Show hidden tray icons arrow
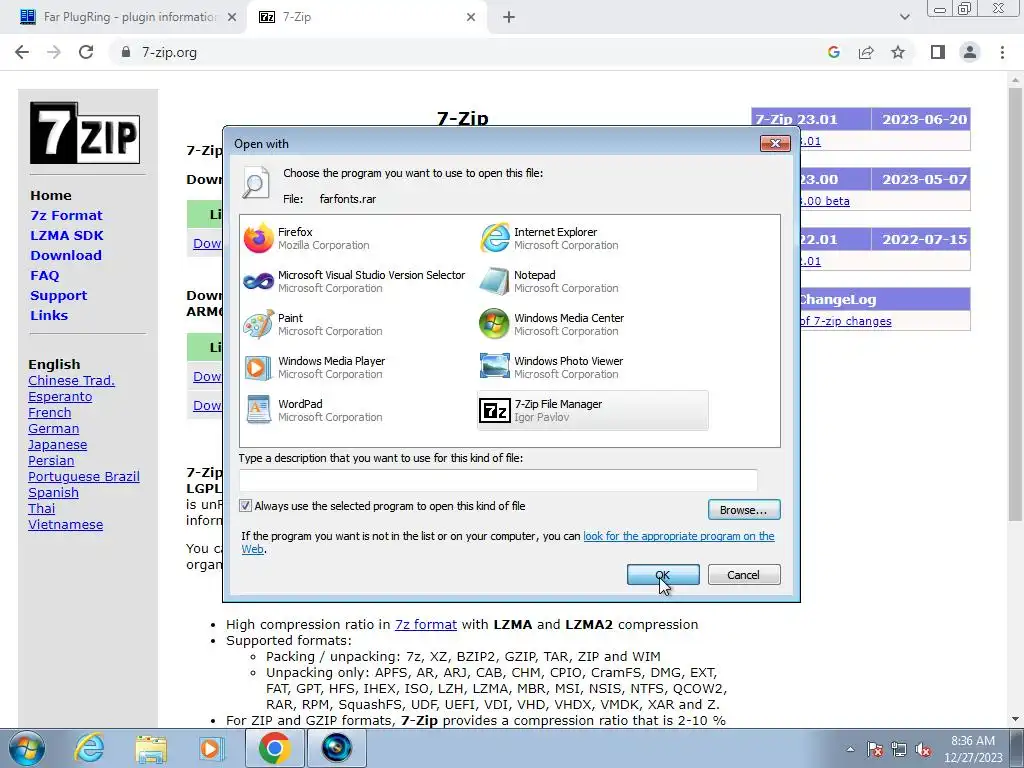The width and height of the screenshot is (1024, 768). pyautogui.click(x=850, y=750)
